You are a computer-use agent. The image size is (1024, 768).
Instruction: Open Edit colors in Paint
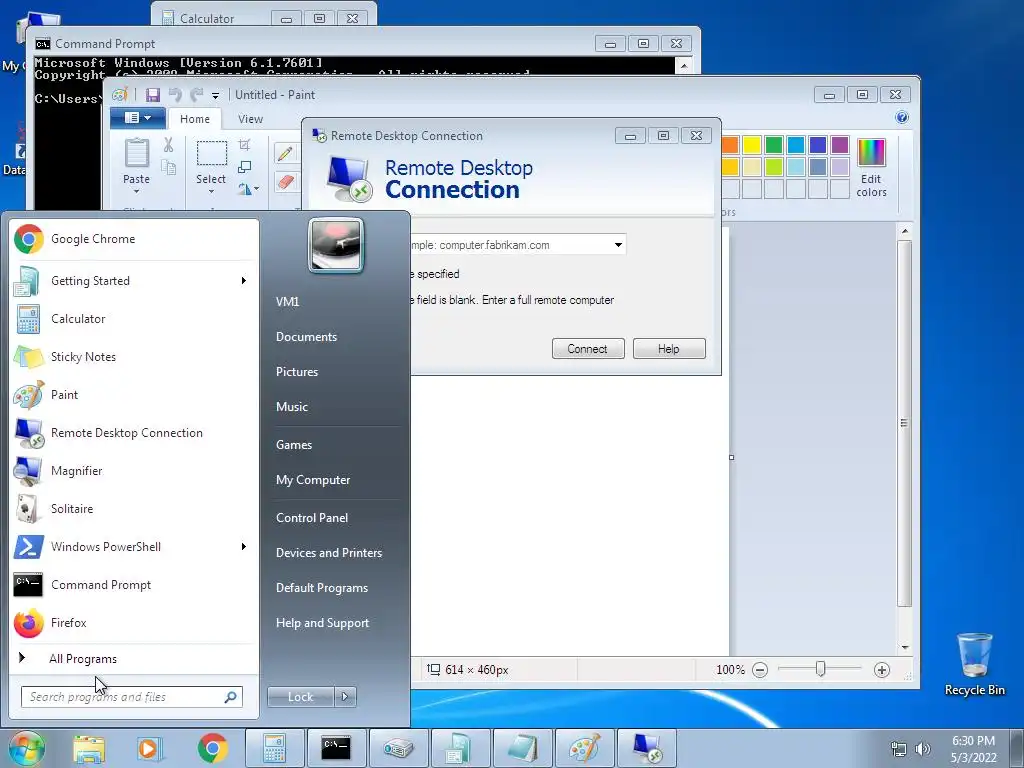click(871, 168)
